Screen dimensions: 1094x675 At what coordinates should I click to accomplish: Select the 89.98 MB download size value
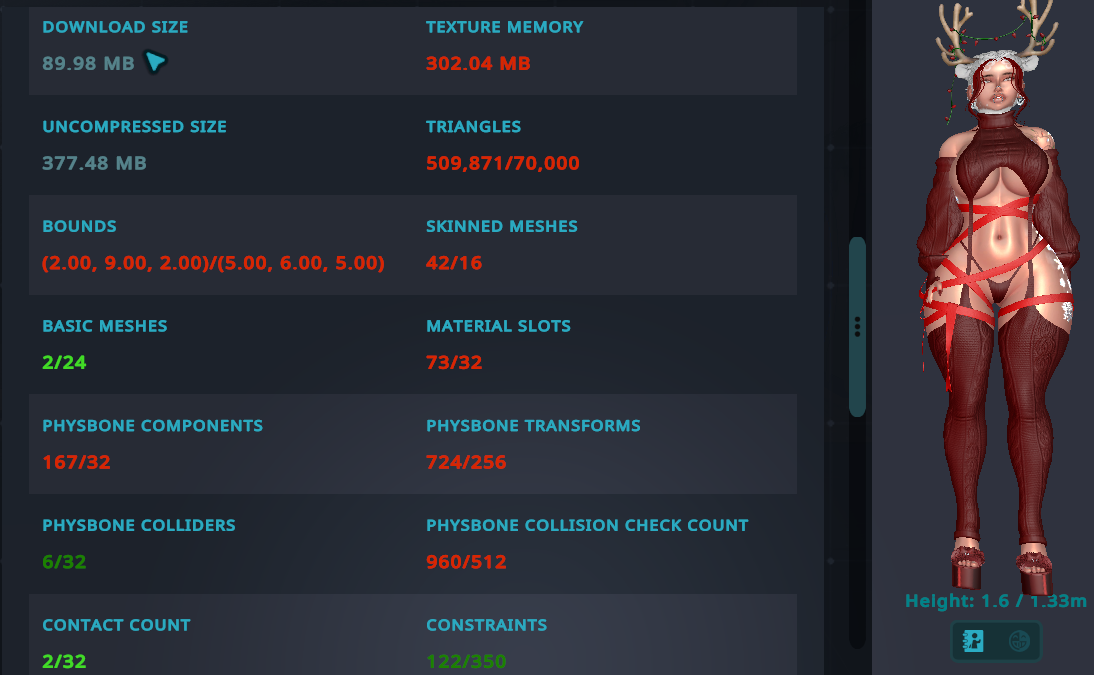point(88,64)
